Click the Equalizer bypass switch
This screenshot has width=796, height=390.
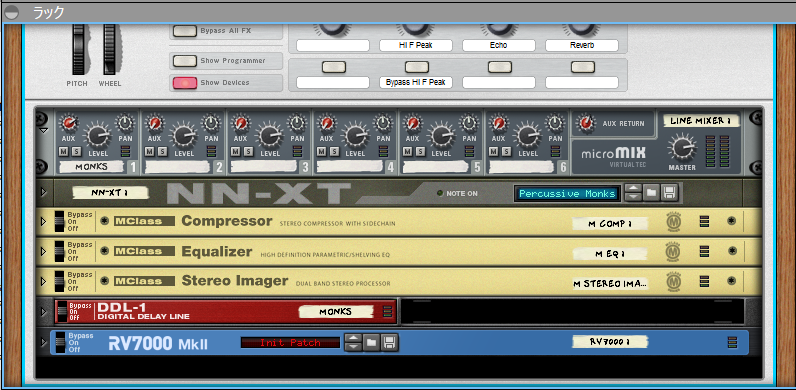(x=60, y=251)
